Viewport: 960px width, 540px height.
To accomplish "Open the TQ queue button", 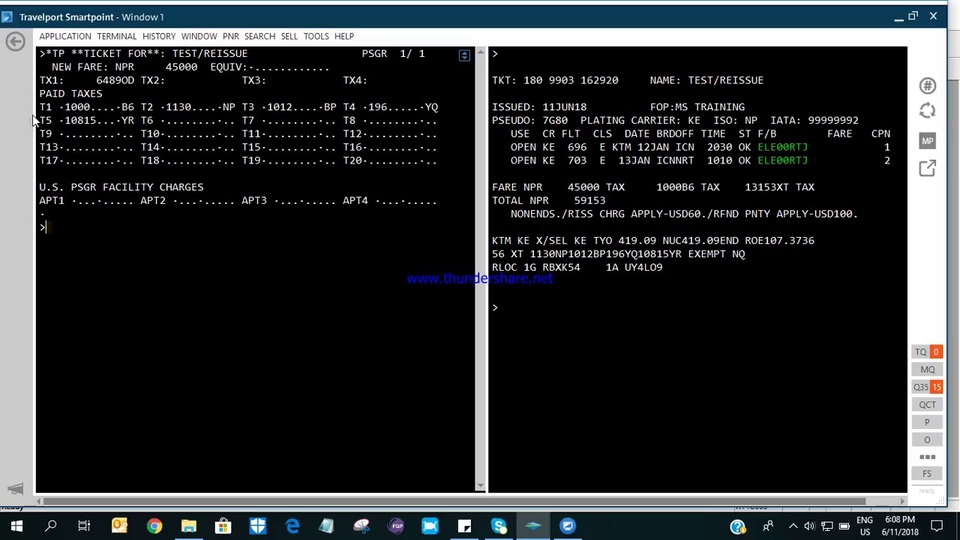I will click(x=927, y=352).
